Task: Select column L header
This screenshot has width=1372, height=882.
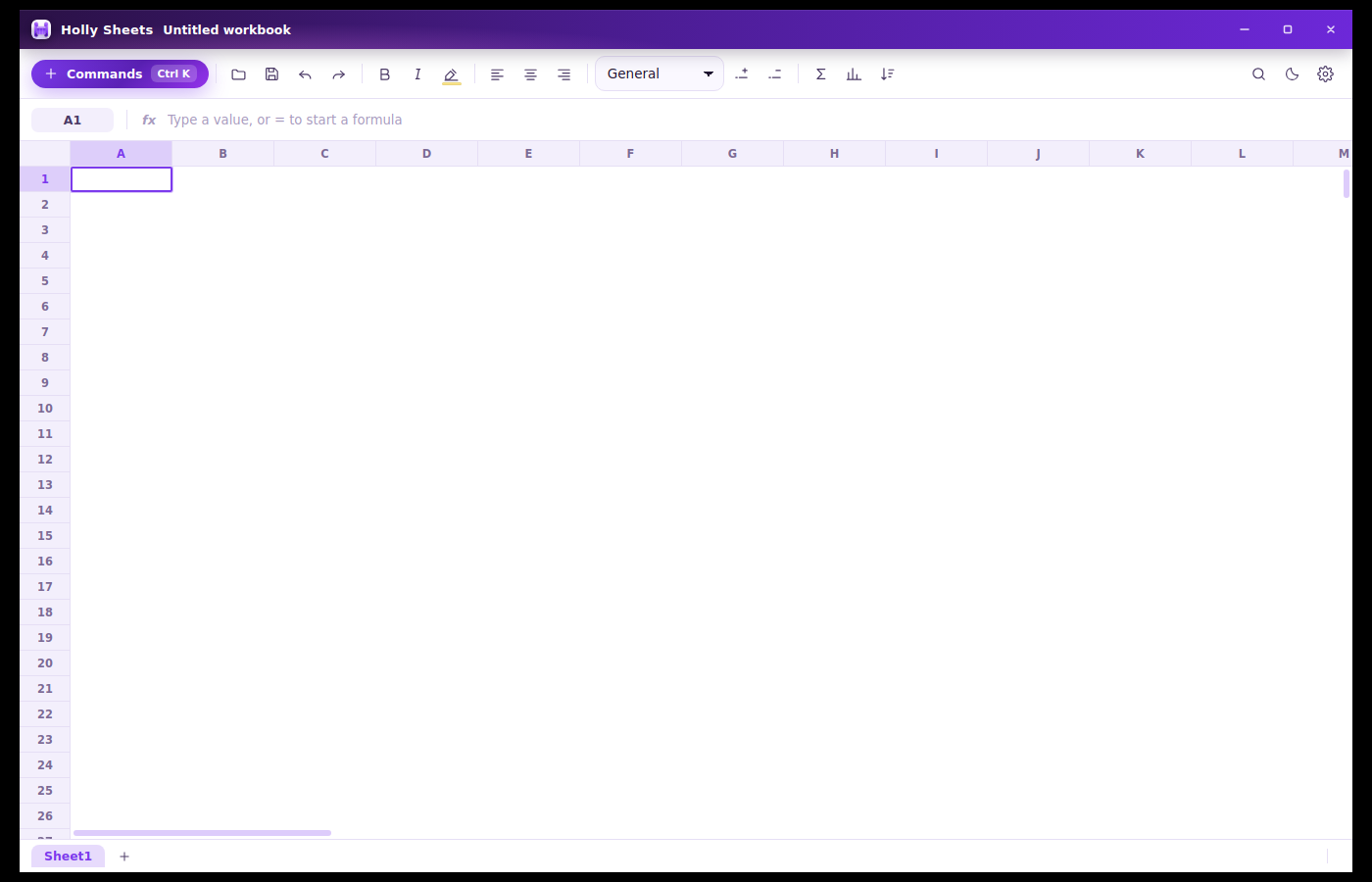Action: [x=1243, y=154]
